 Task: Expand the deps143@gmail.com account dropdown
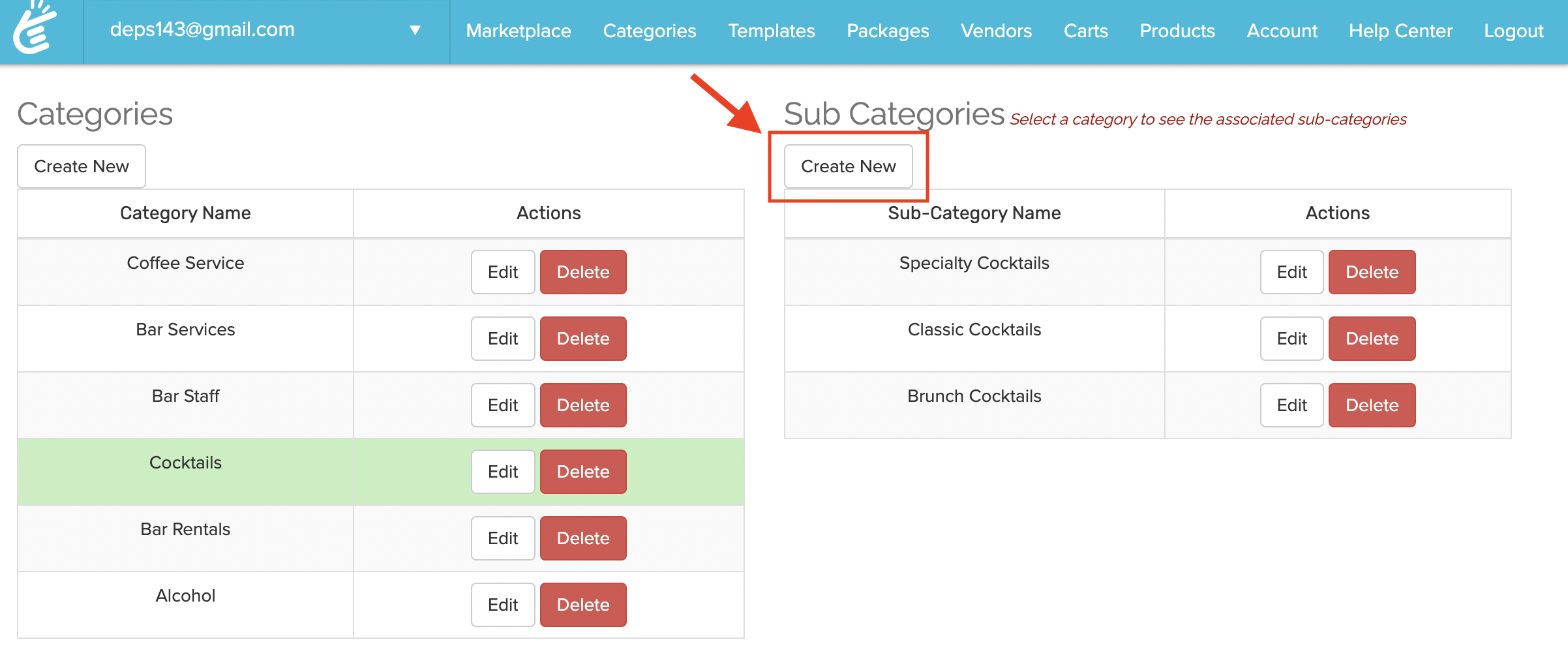coord(414,30)
